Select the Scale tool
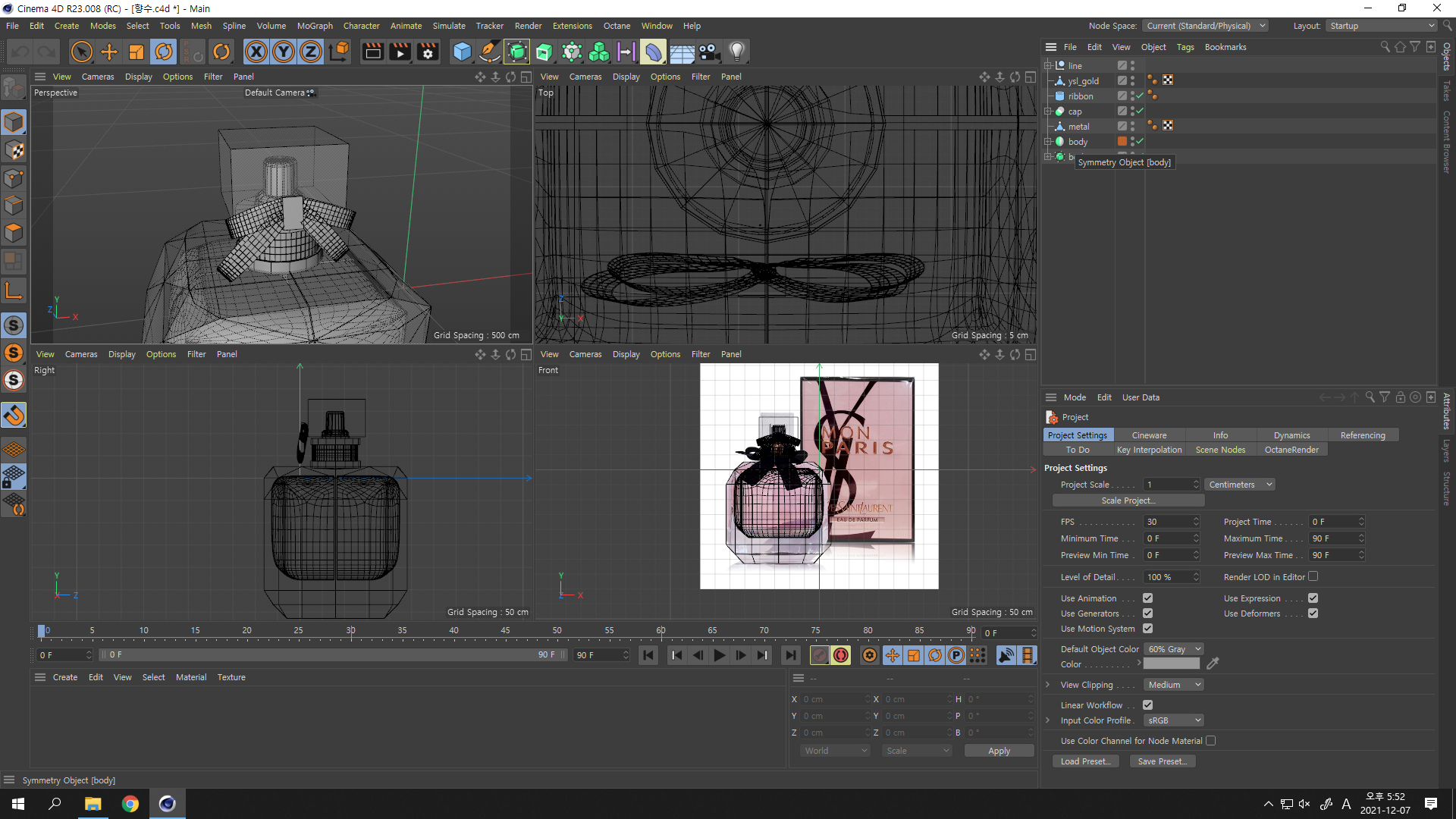The image size is (1456, 819). [x=136, y=52]
